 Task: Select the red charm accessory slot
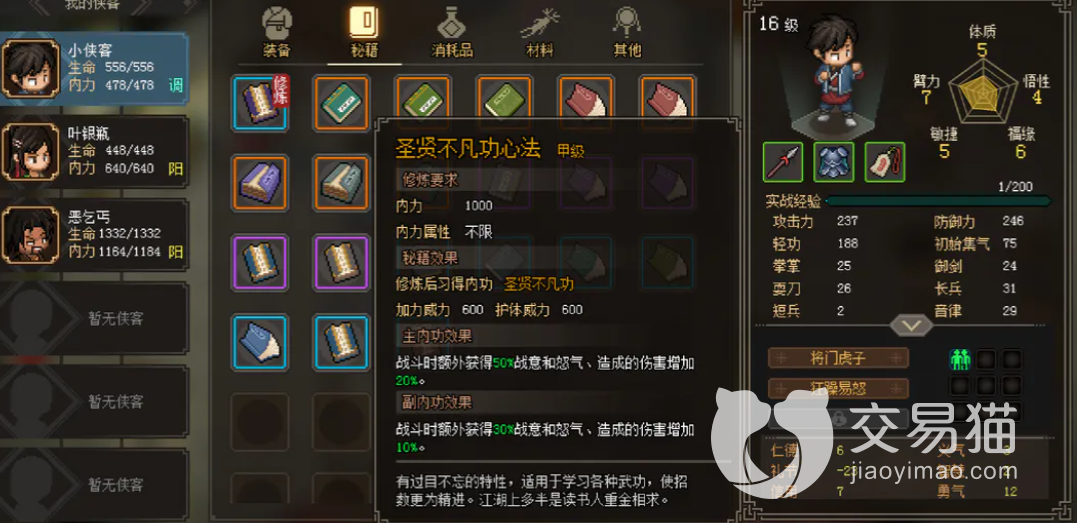tap(885, 162)
